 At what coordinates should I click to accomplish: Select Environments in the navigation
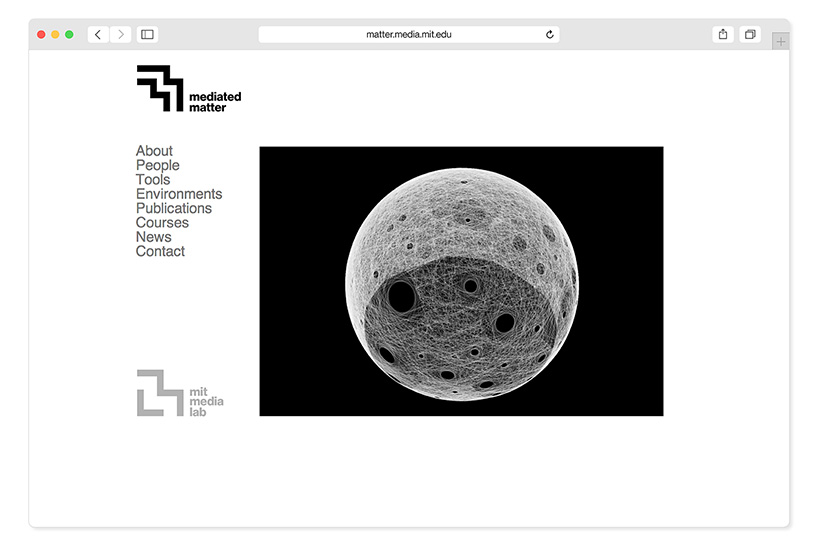pyautogui.click(x=179, y=194)
